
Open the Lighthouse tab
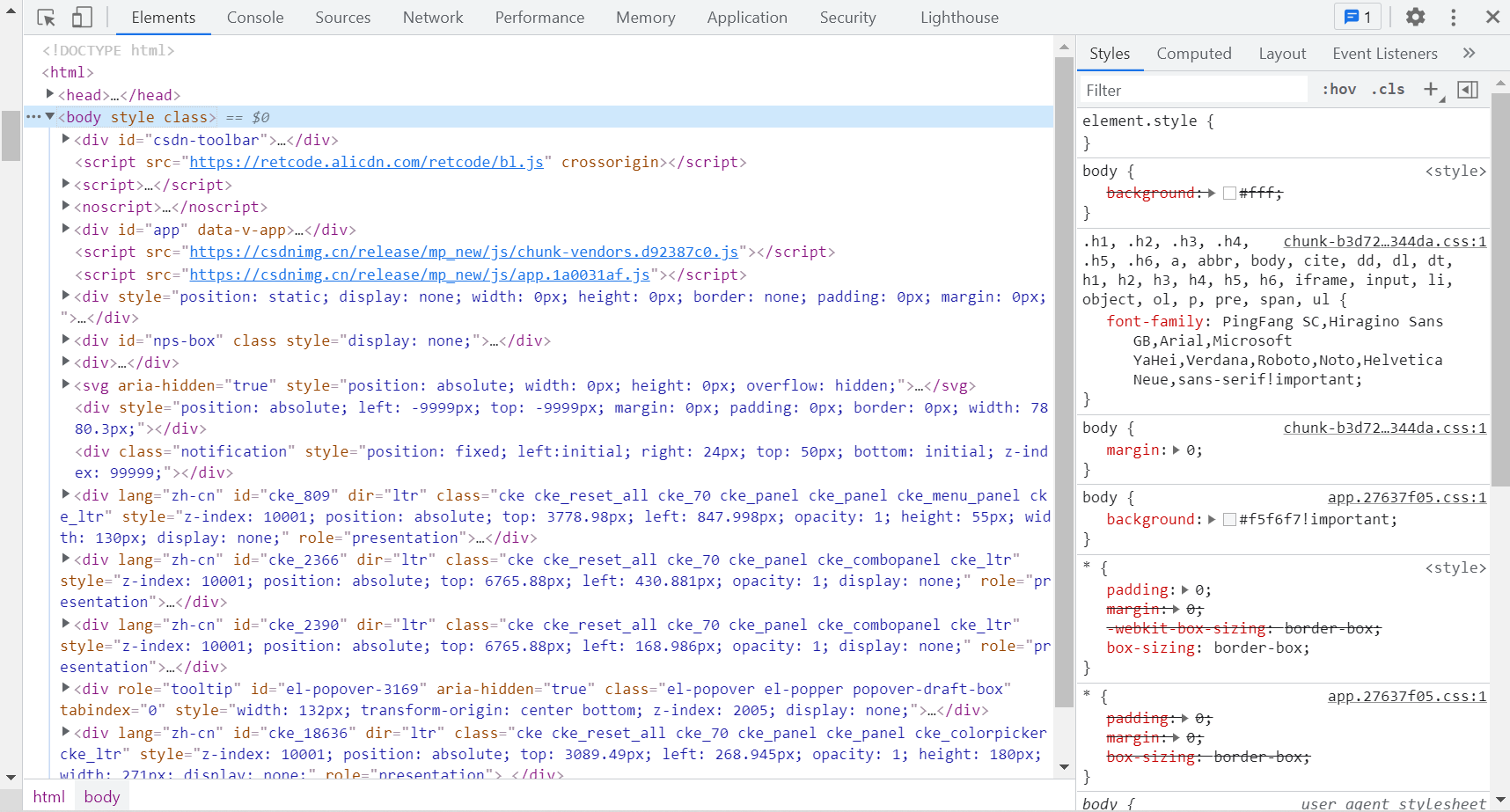(959, 18)
